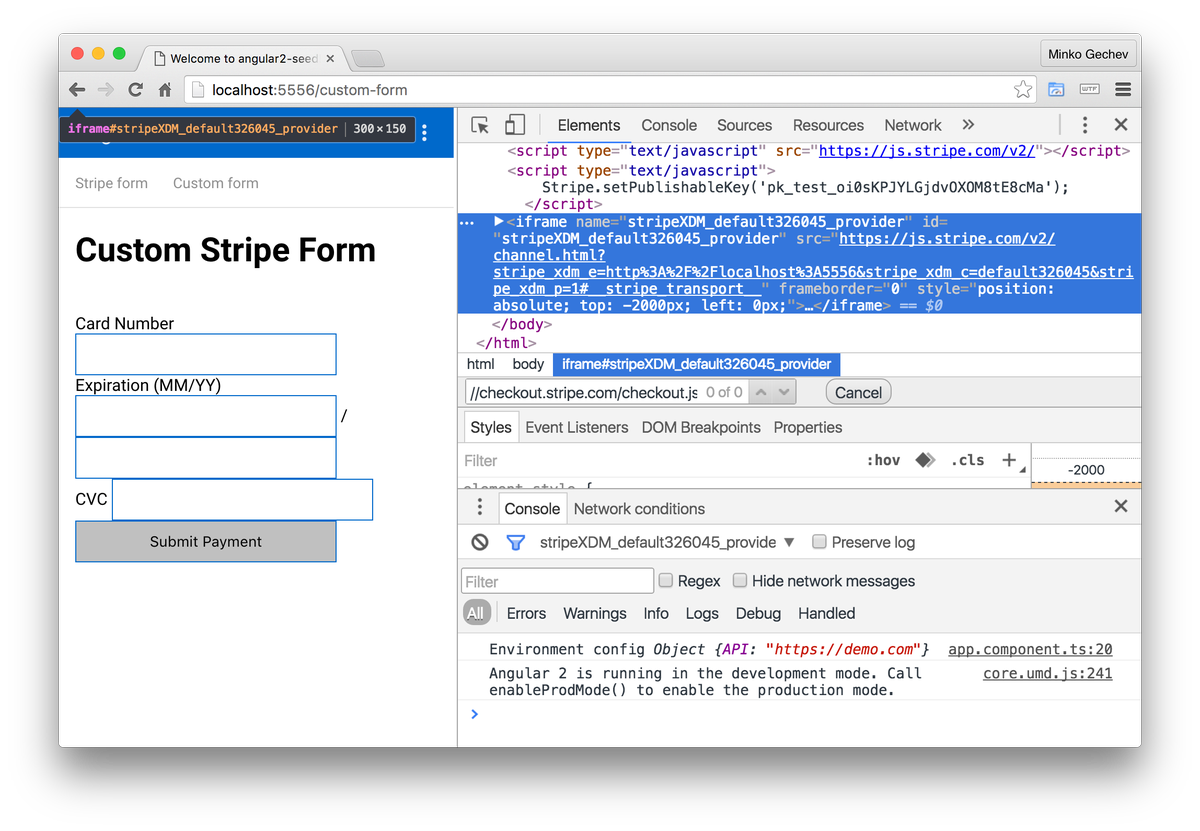1200x831 pixels.
Task: Open the Network conditions drawer tab
Action: (x=639, y=508)
